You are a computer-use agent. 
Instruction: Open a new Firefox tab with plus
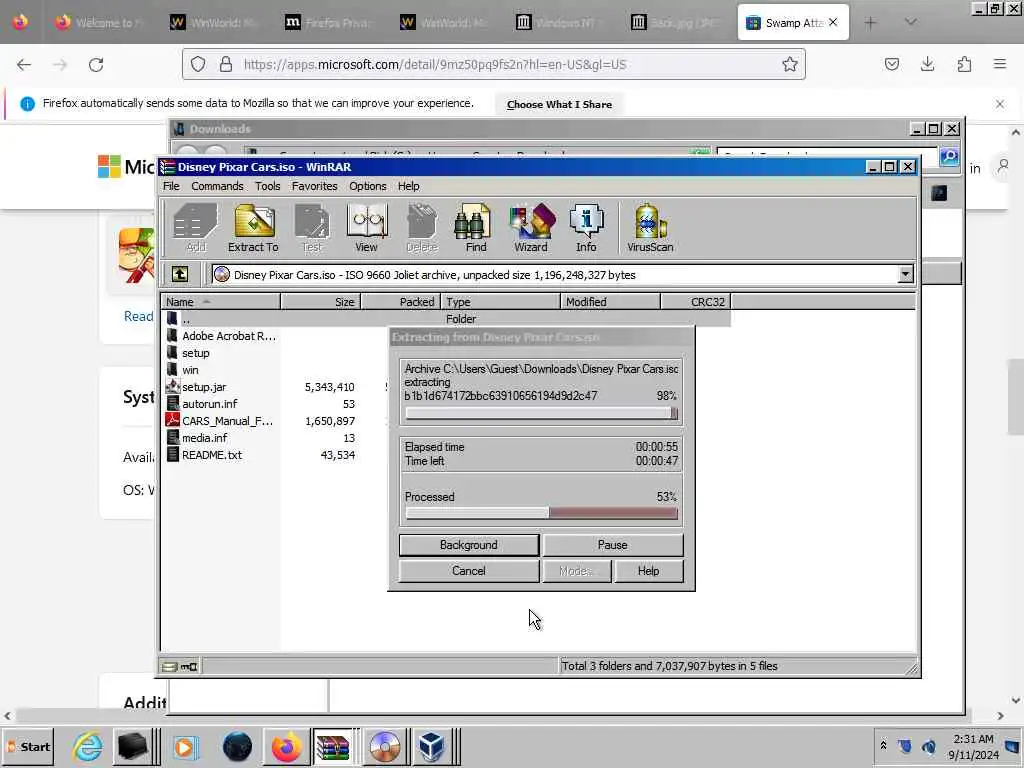point(871,23)
